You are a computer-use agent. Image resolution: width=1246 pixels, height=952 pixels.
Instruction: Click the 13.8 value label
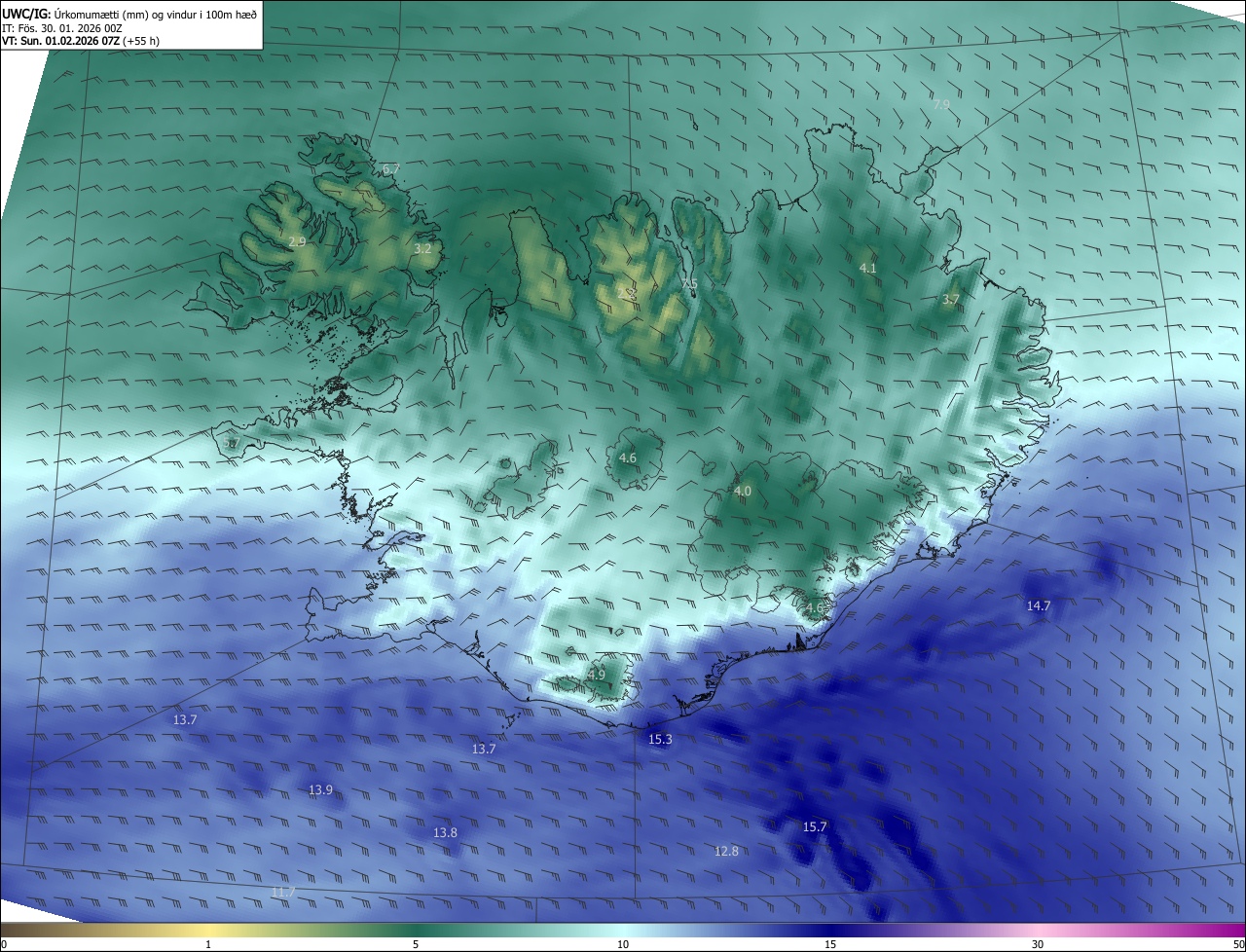445,832
